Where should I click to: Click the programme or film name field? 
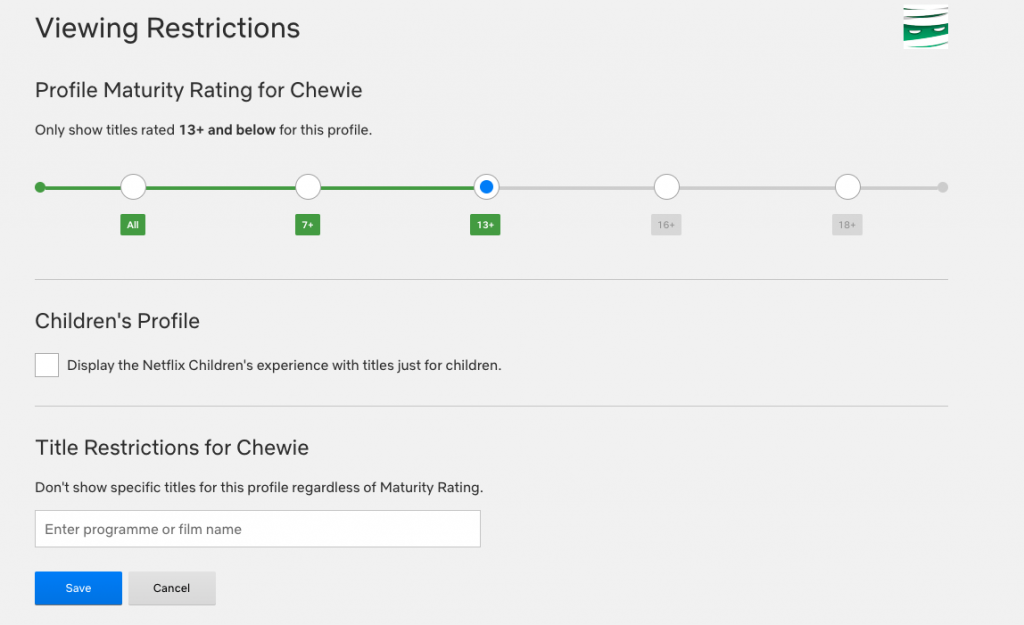258,529
